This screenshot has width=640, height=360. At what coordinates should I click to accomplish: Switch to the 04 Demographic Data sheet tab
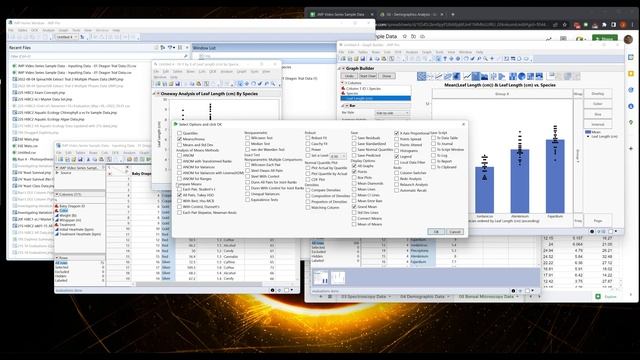click(422, 297)
